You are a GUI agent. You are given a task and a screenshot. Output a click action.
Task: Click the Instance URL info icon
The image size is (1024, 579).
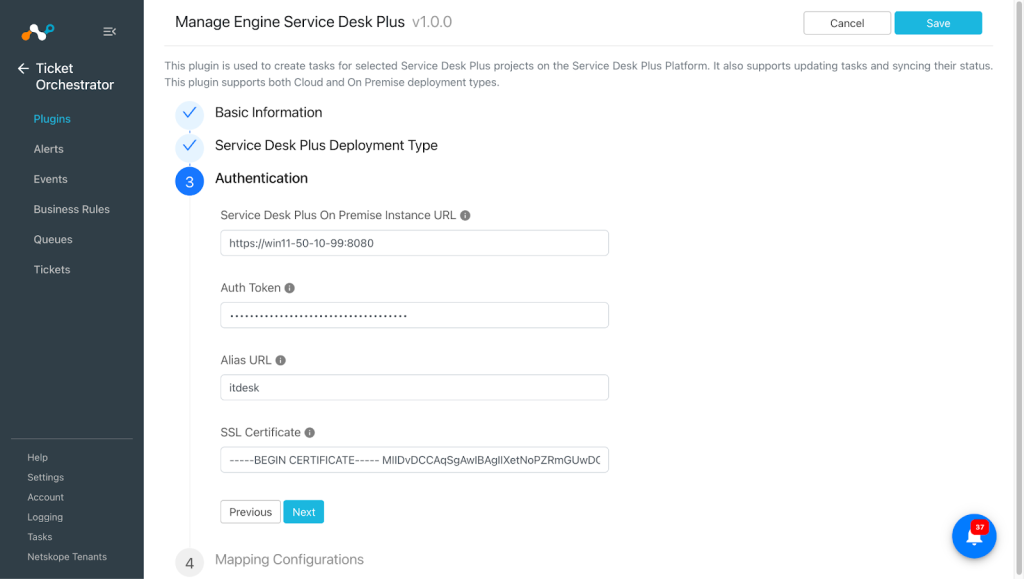pyautogui.click(x=465, y=215)
